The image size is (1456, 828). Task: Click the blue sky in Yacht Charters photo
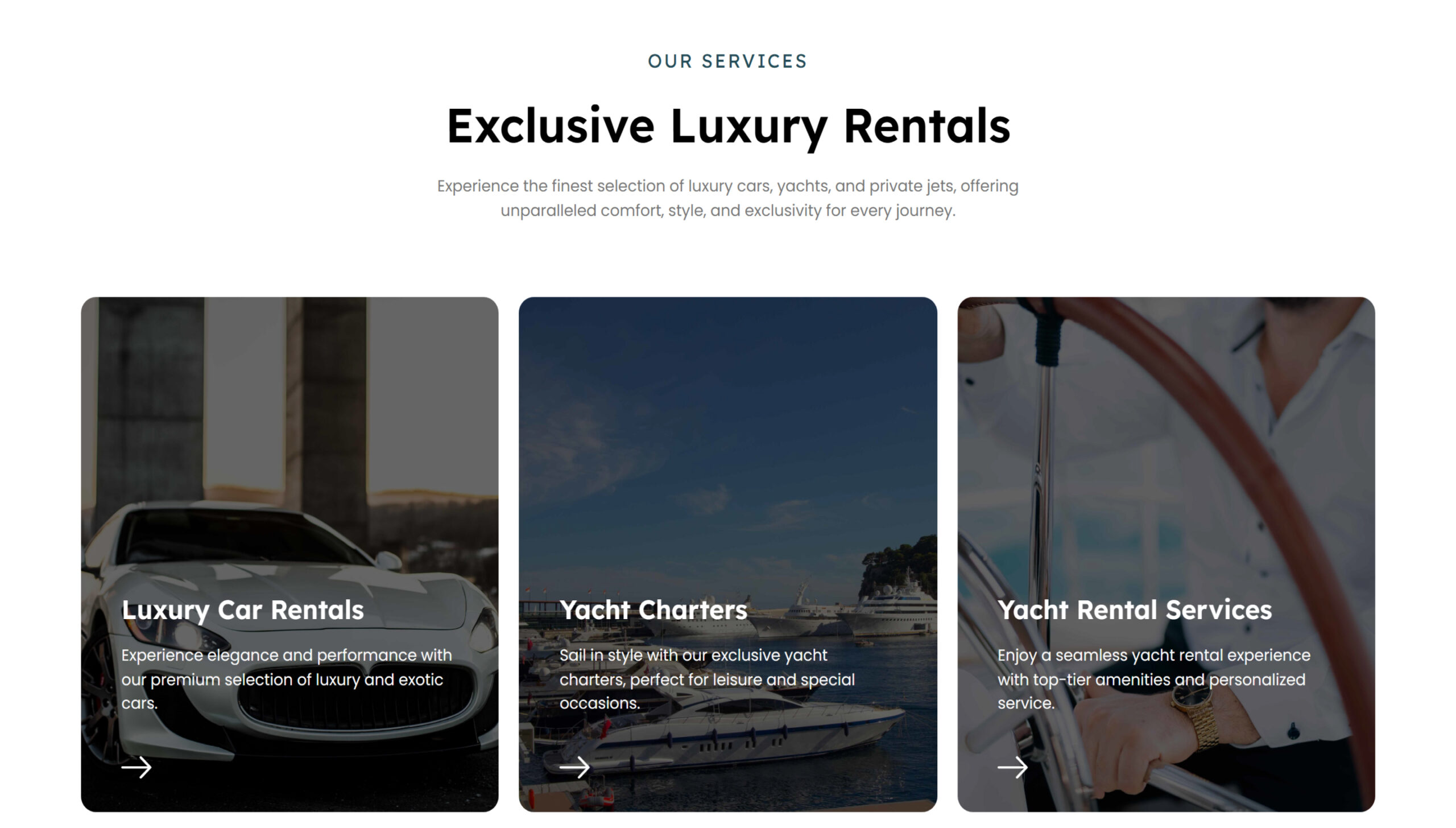tap(728, 398)
